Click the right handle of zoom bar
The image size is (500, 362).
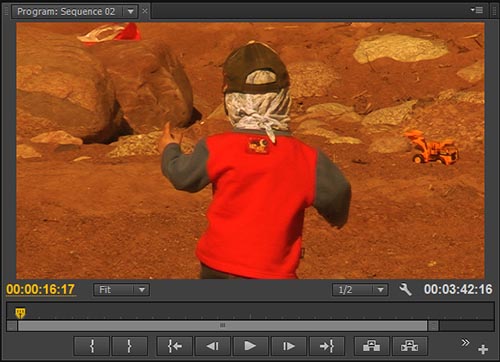433,326
